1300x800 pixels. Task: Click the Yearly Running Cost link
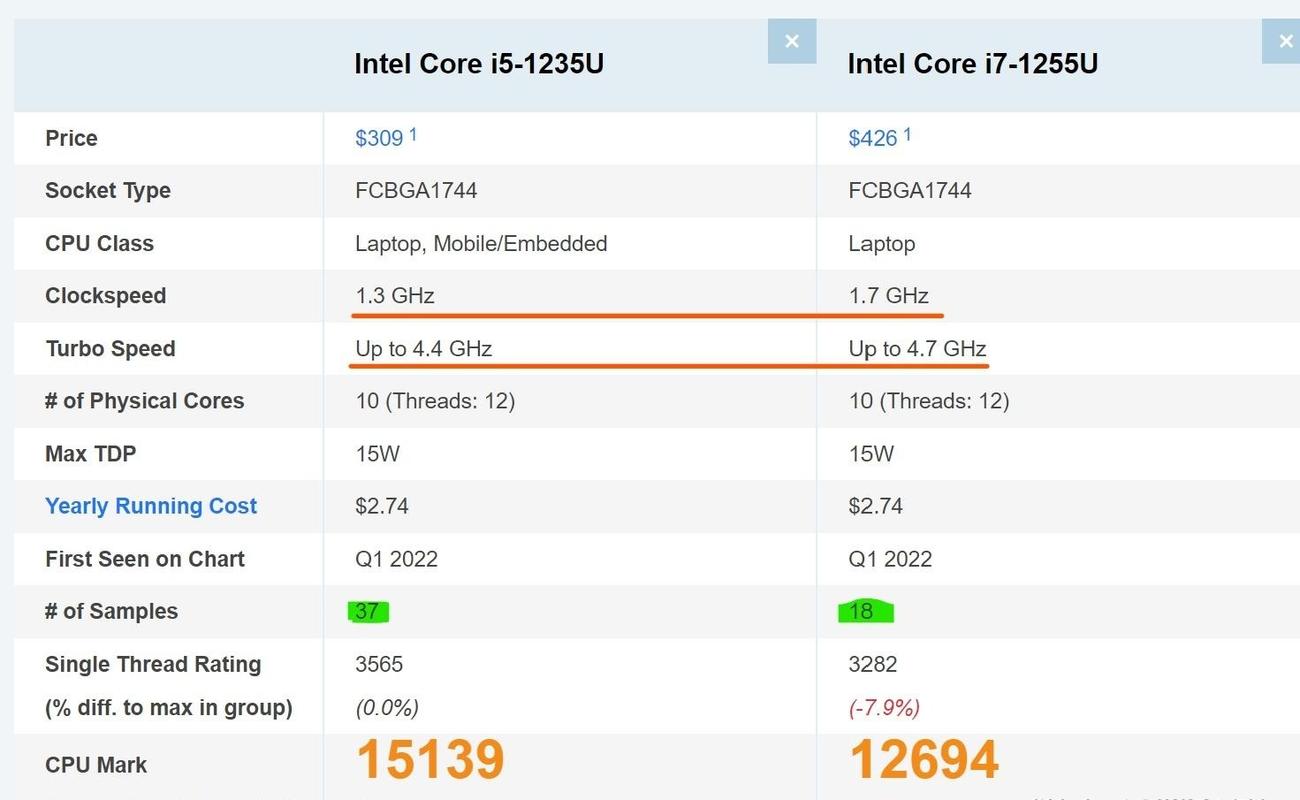click(151, 506)
